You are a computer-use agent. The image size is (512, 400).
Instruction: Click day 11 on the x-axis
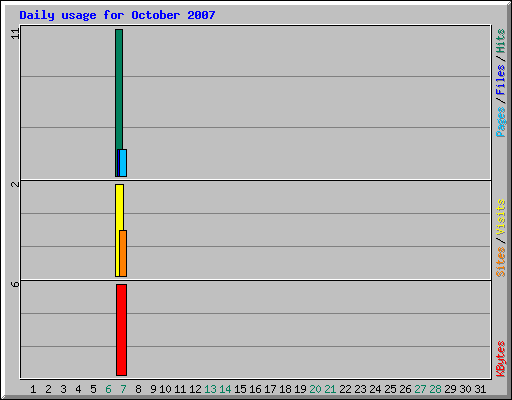click(180, 389)
